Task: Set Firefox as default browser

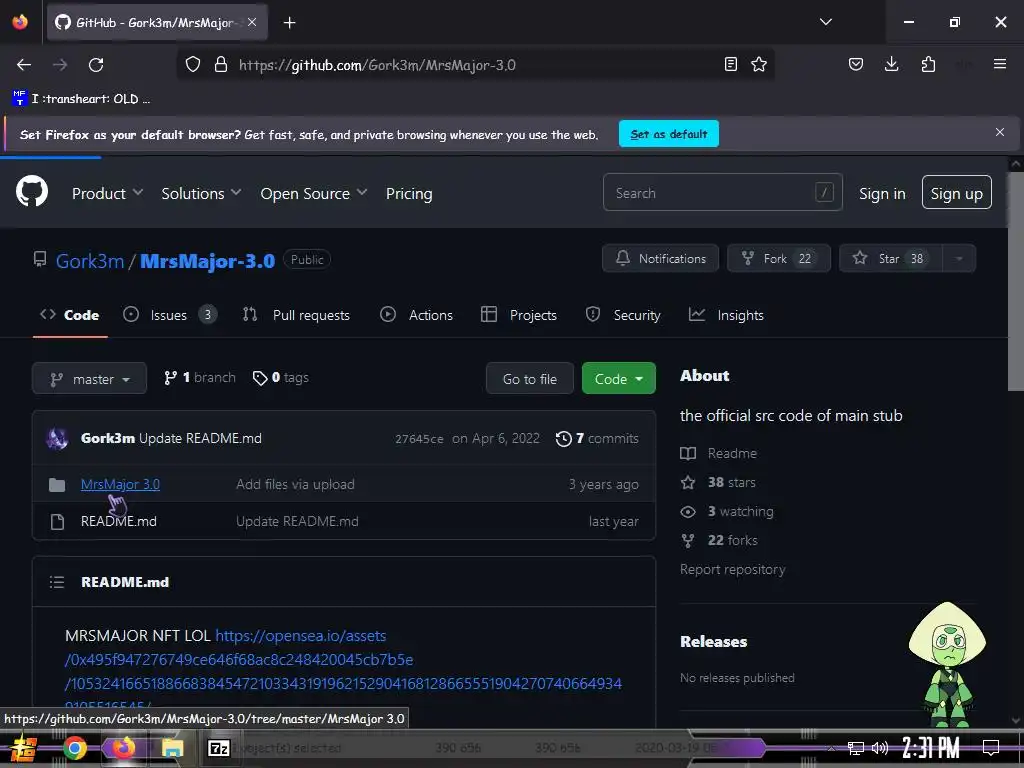Action: [x=669, y=134]
